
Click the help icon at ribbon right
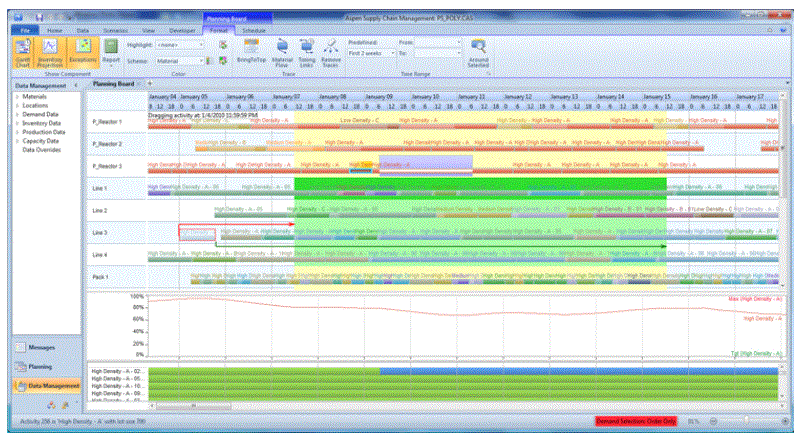[x=783, y=30]
